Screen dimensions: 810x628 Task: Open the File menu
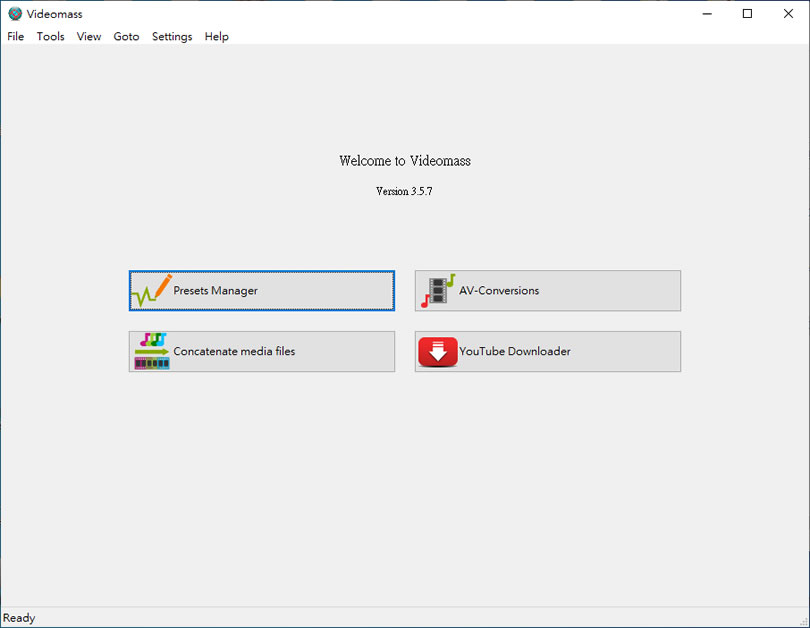(15, 37)
